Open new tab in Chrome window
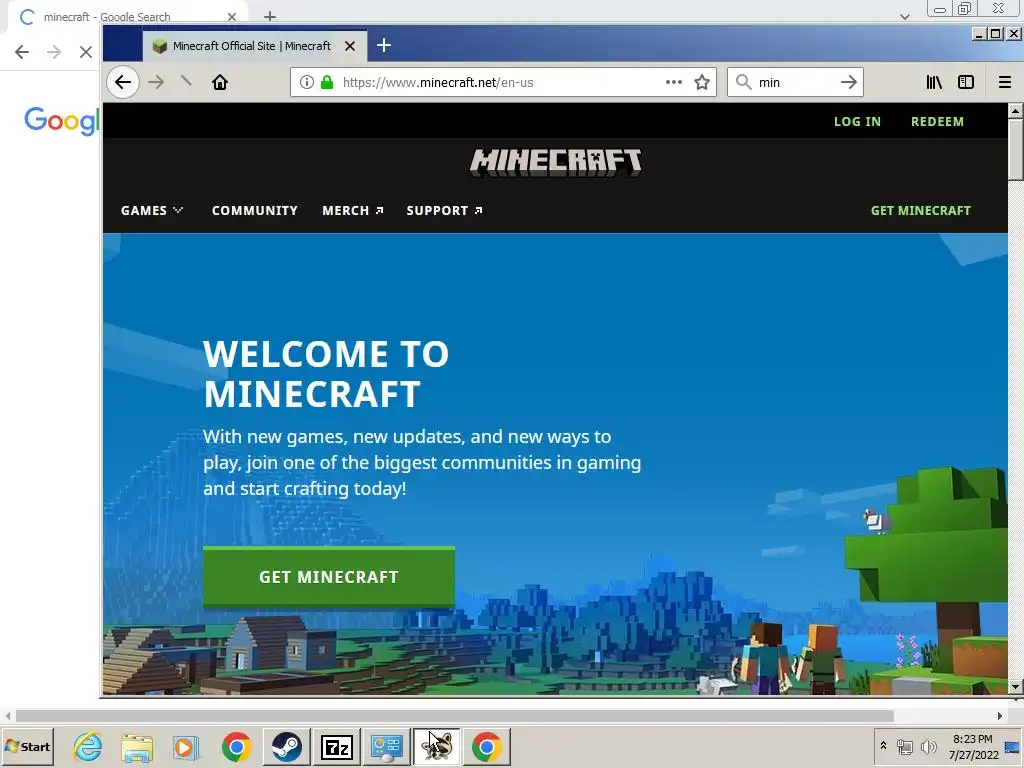 (x=270, y=16)
